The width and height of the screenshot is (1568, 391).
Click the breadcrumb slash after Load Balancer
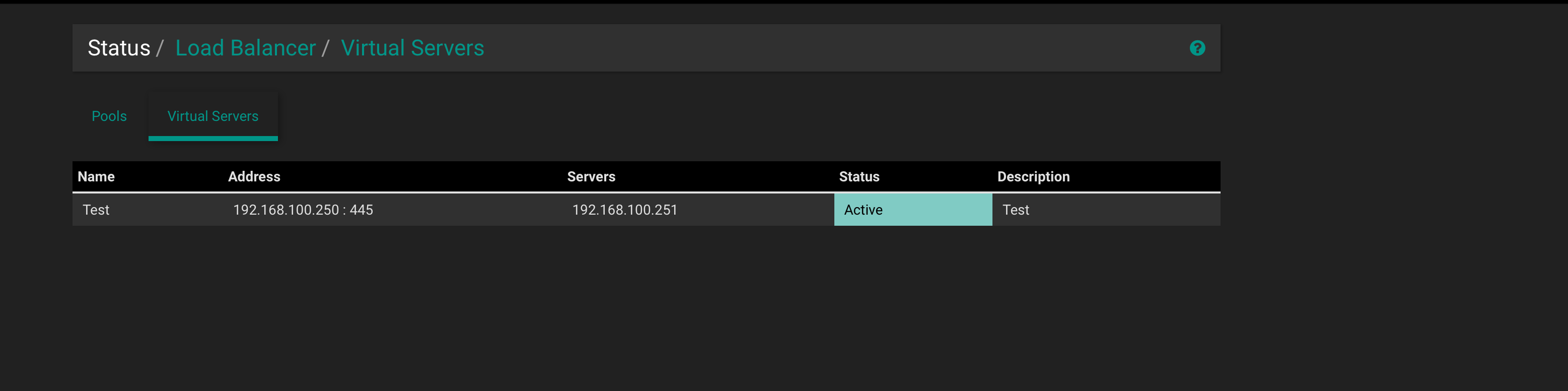(326, 48)
